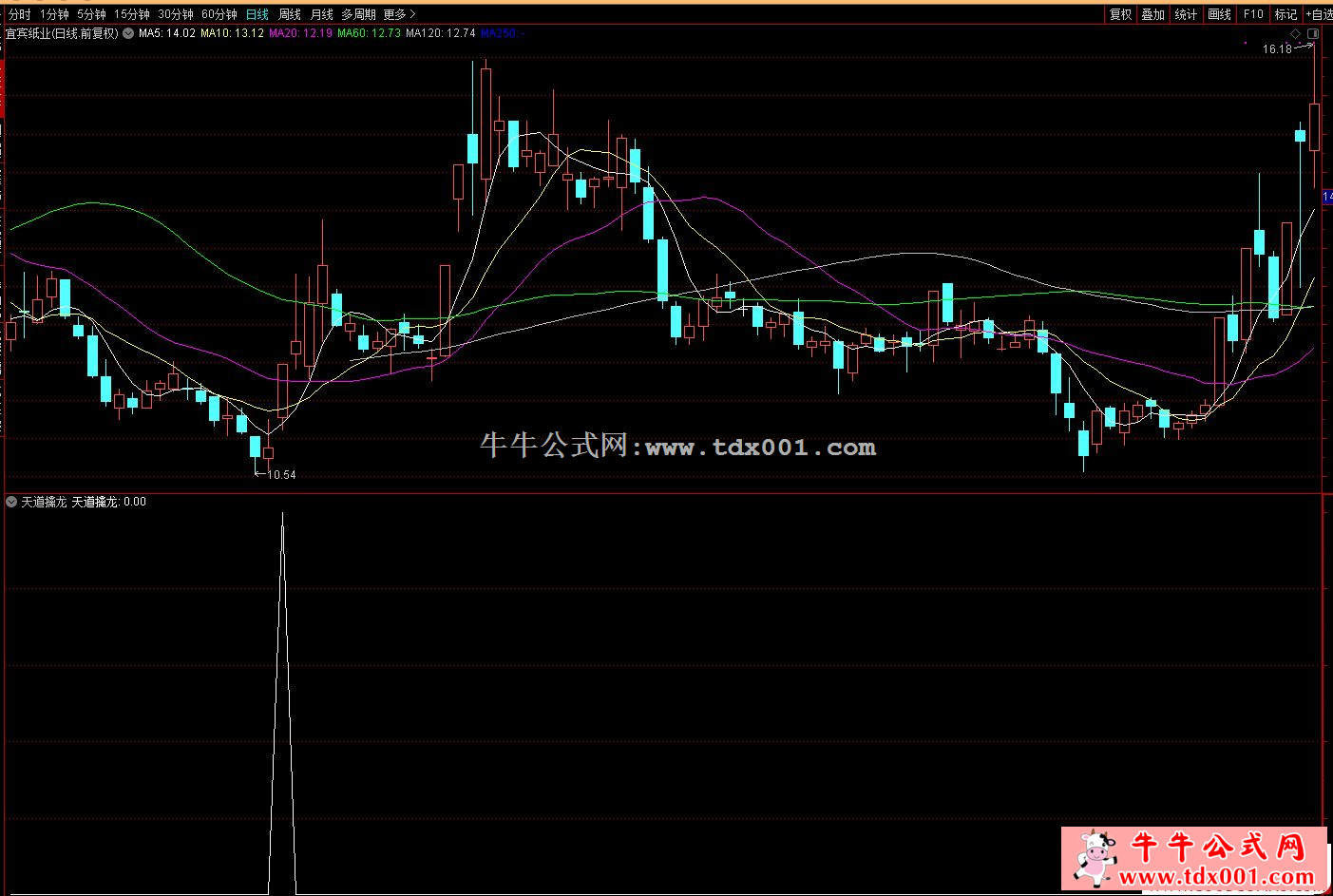This screenshot has height=896, width=1333.
Task: Click the MA60: 12.73 label
Action: [369, 33]
